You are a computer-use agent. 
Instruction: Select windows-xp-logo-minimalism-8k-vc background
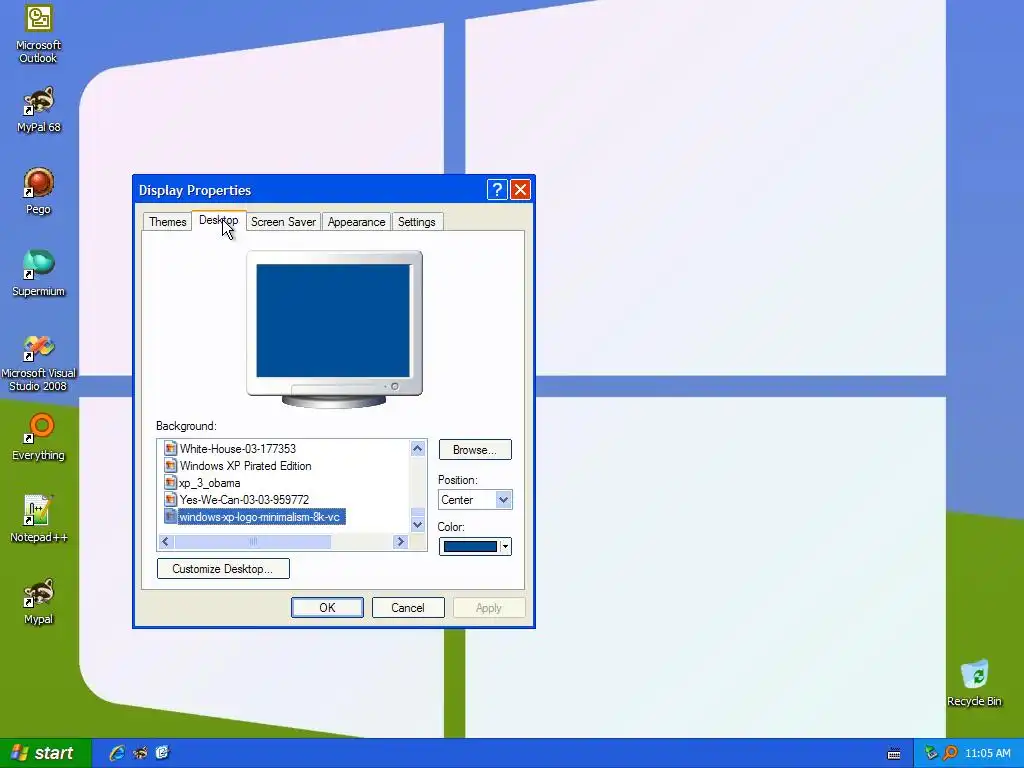point(260,517)
